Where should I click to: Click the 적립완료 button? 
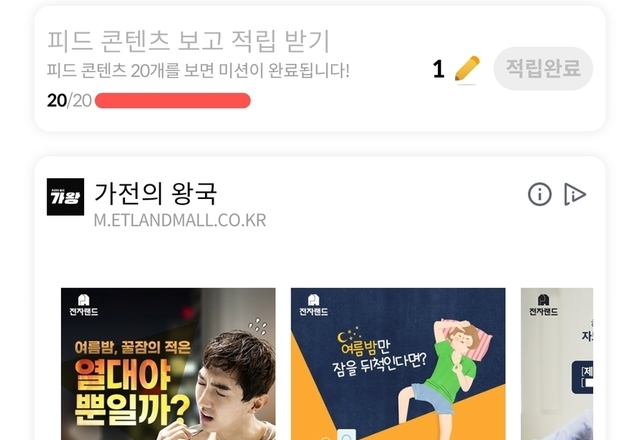tap(543, 69)
